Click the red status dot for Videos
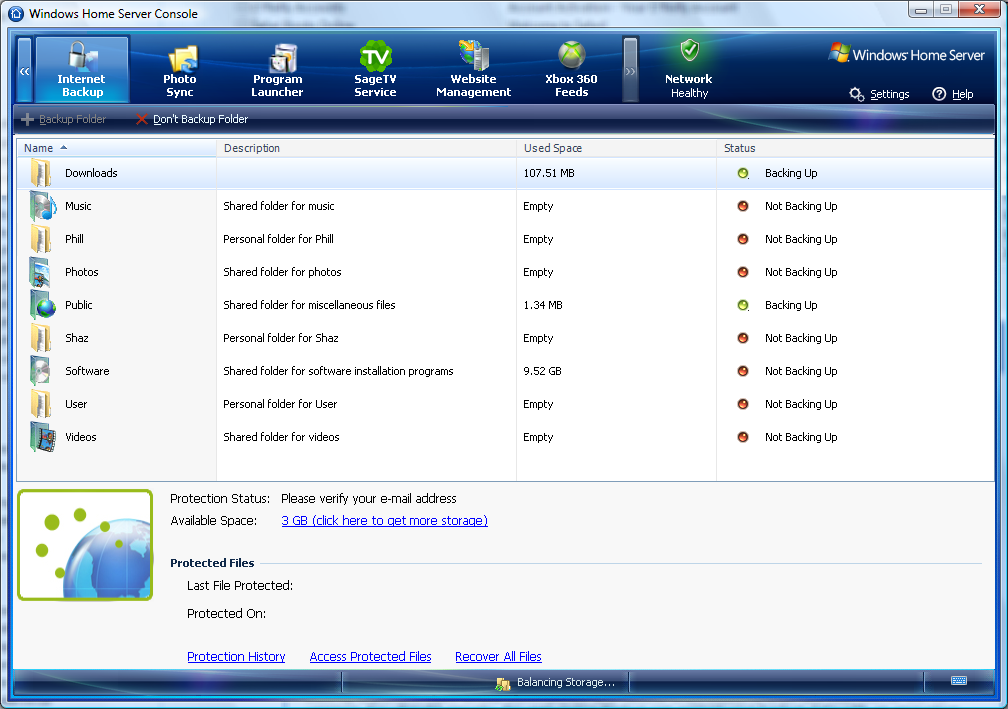Screen dimensions: 1008x709 tap(743, 437)
